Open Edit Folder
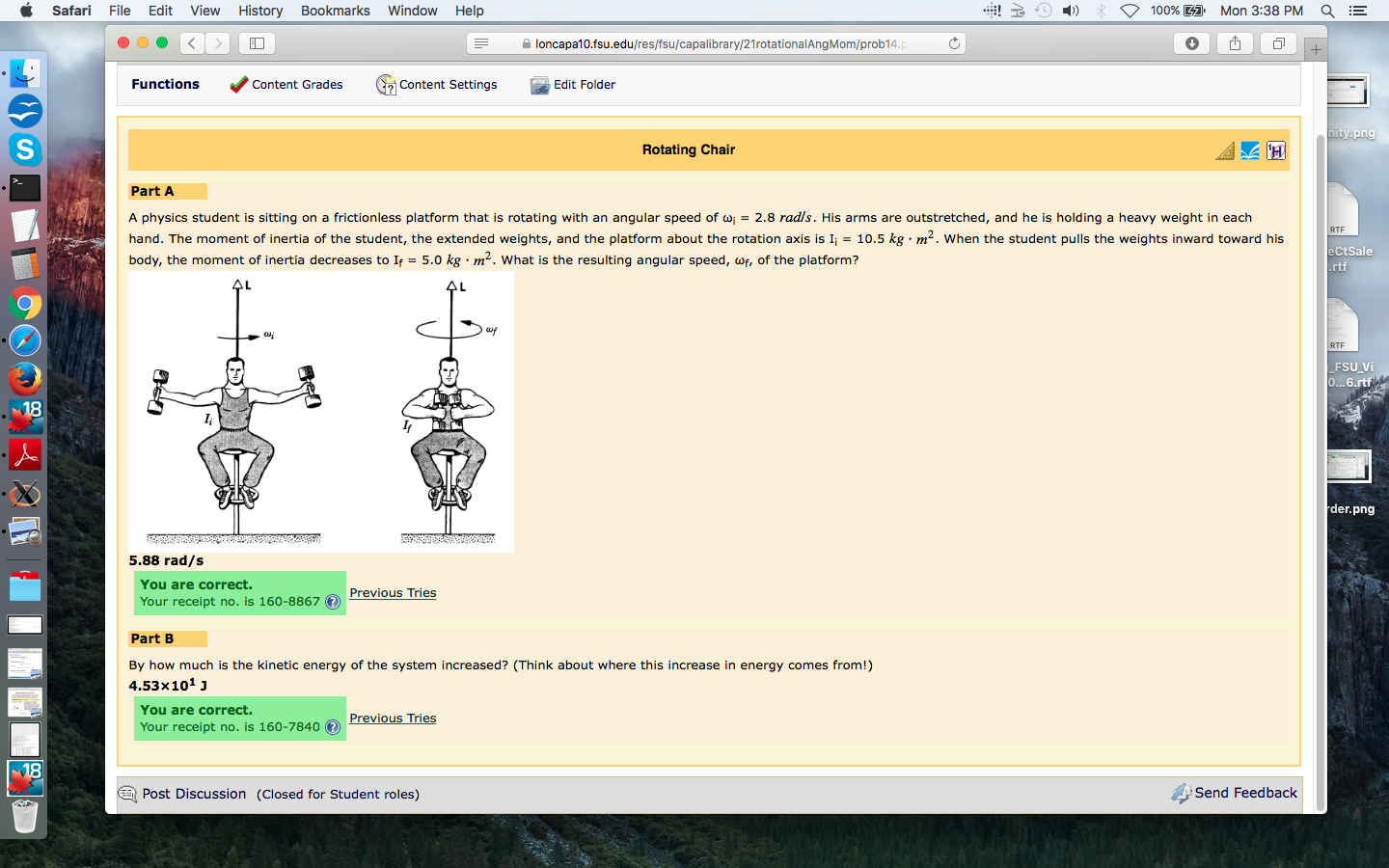This screenshot has width=1389, height=868. coord(573,85)
